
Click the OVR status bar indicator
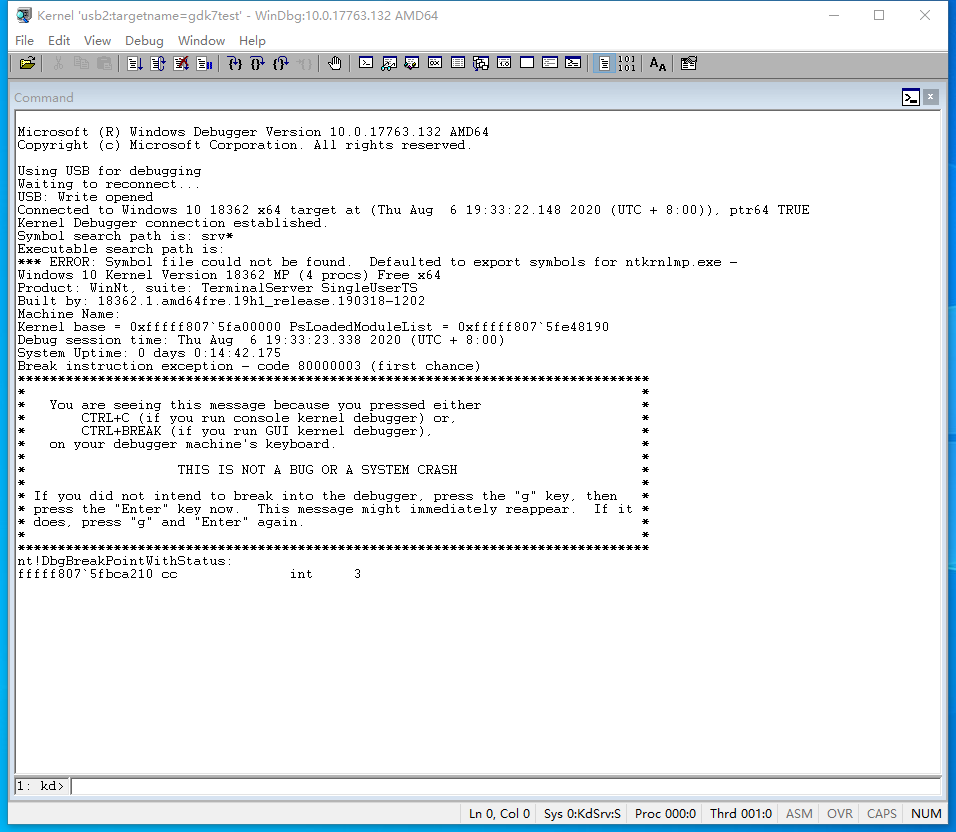(x=840, y=814)
